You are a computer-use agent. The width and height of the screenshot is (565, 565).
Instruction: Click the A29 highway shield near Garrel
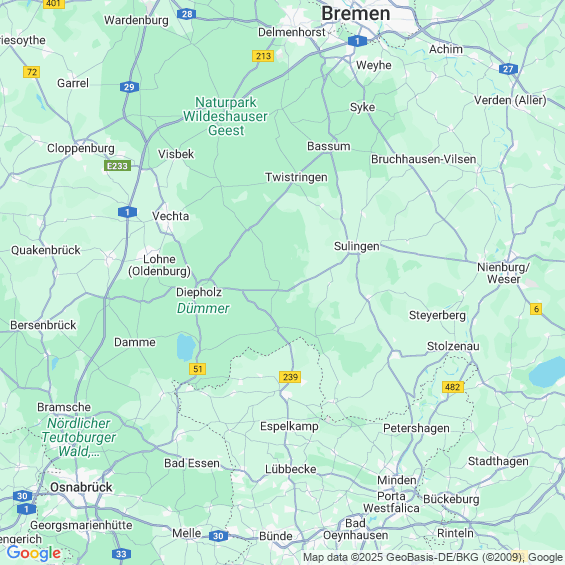click(x=129, y=87)
